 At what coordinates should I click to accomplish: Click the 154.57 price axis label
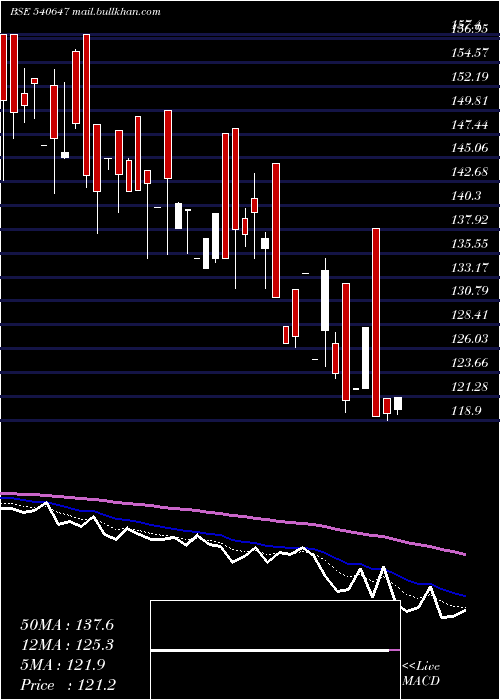coord(470,53)
